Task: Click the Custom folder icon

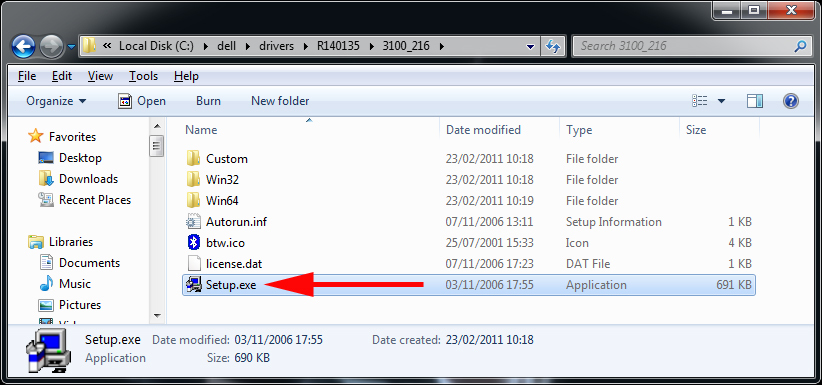Action: pyautogui.click(x=193, y=158)
